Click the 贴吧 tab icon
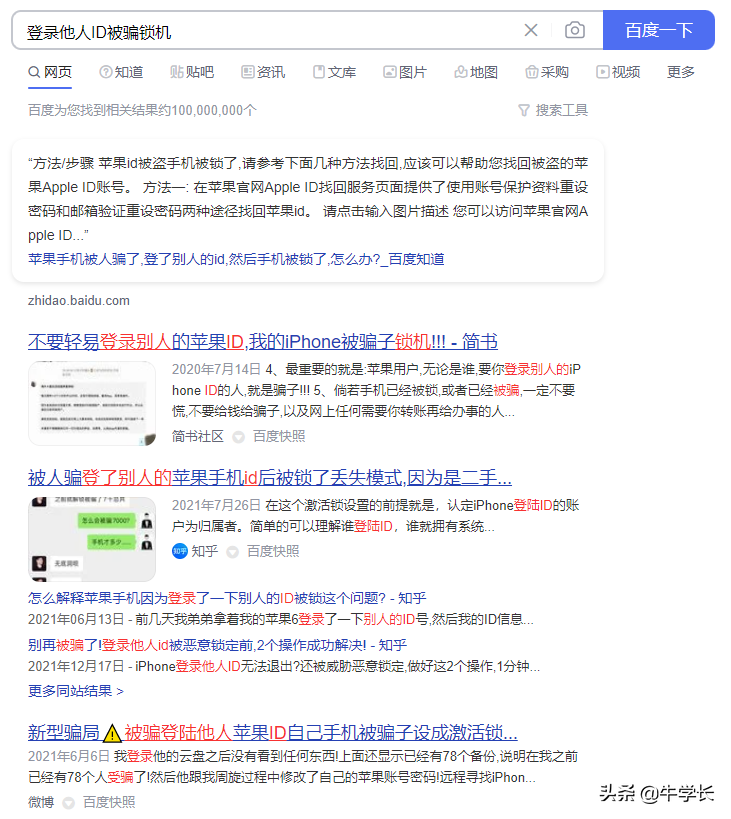731x819 pixels. click(176, 72)
